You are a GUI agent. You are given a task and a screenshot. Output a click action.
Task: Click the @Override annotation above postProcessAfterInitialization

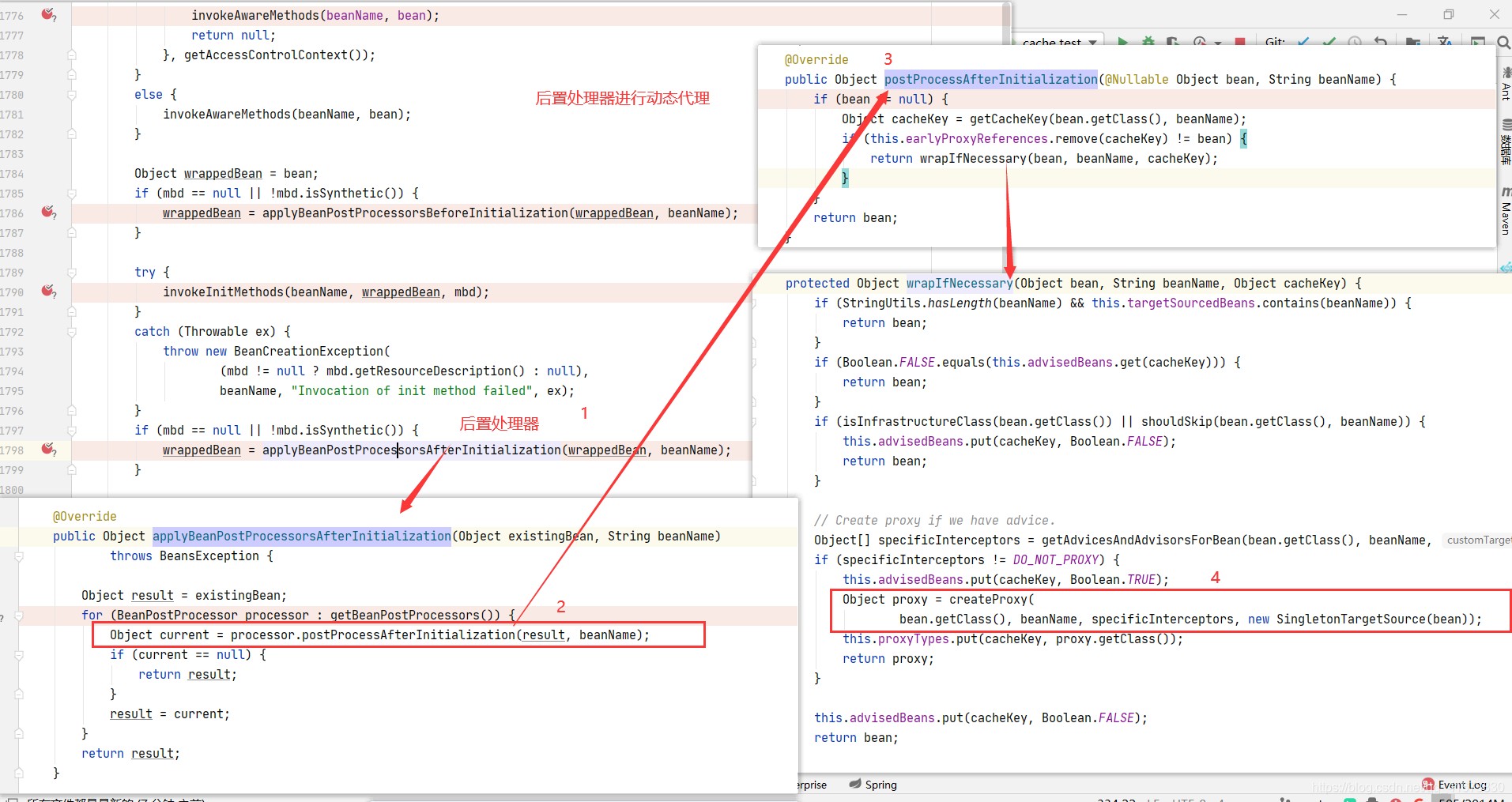[x=816, y=59]
